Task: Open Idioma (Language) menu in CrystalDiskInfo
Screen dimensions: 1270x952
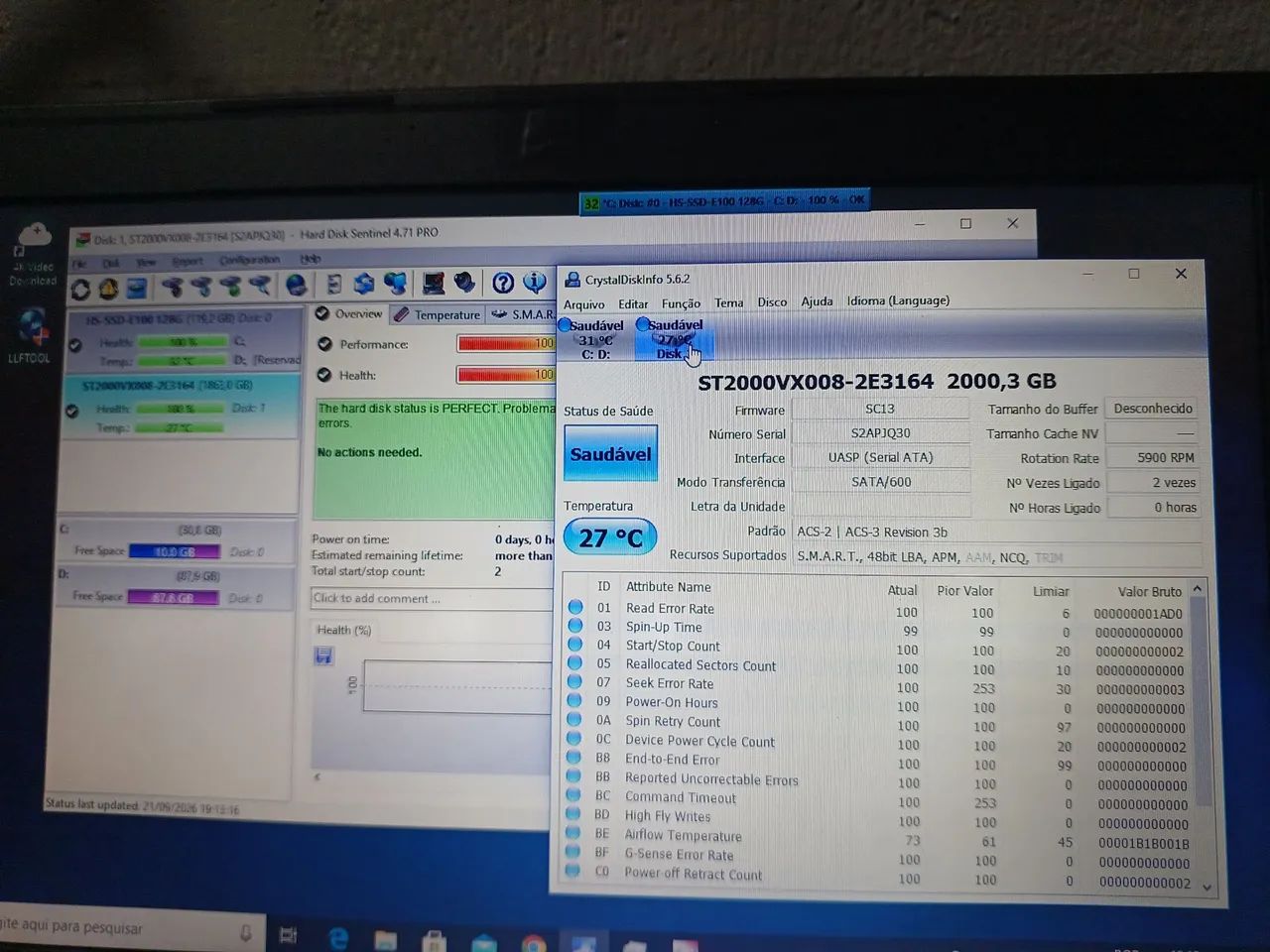Action: [x=898, y=300]
